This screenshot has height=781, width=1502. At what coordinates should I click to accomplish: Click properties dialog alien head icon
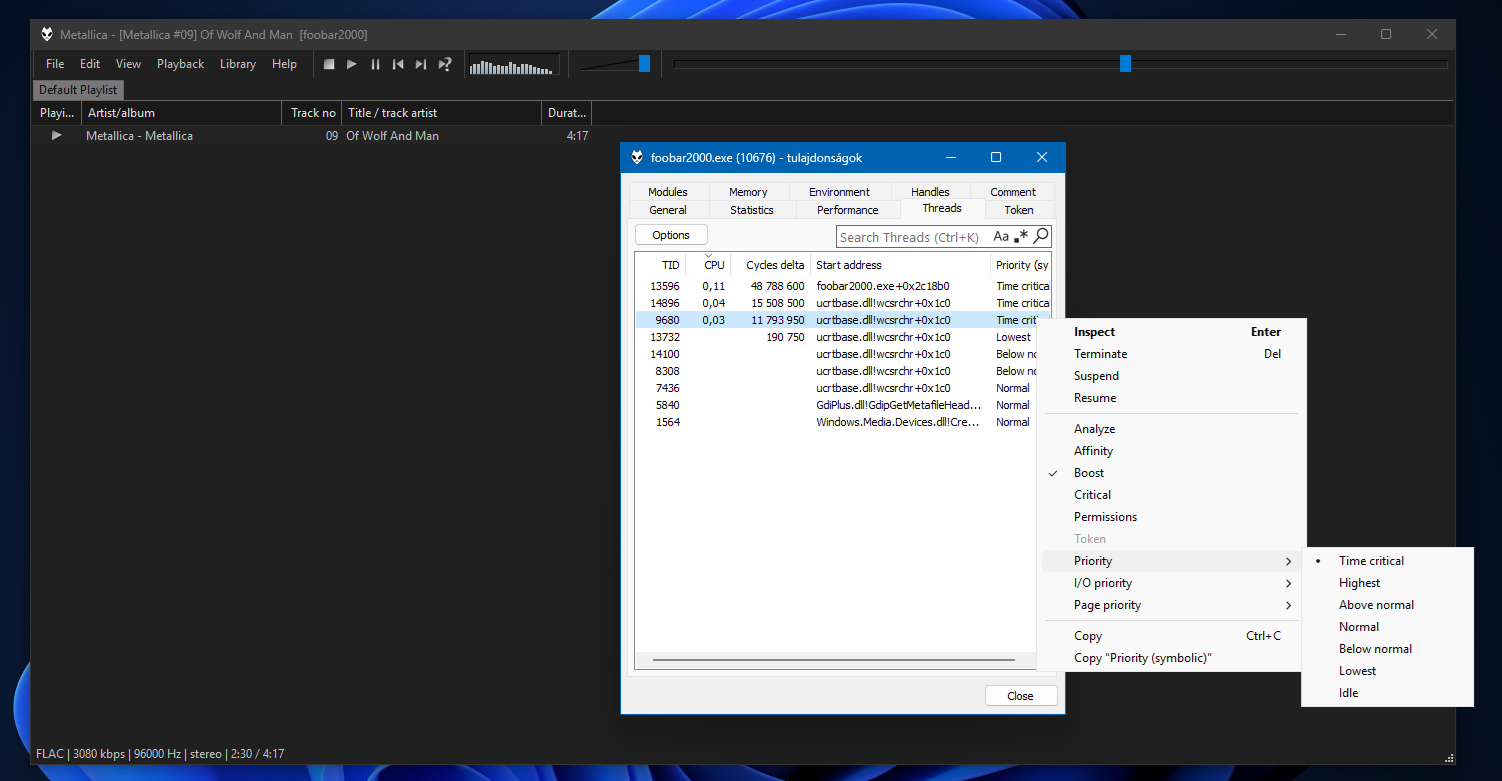637,157
